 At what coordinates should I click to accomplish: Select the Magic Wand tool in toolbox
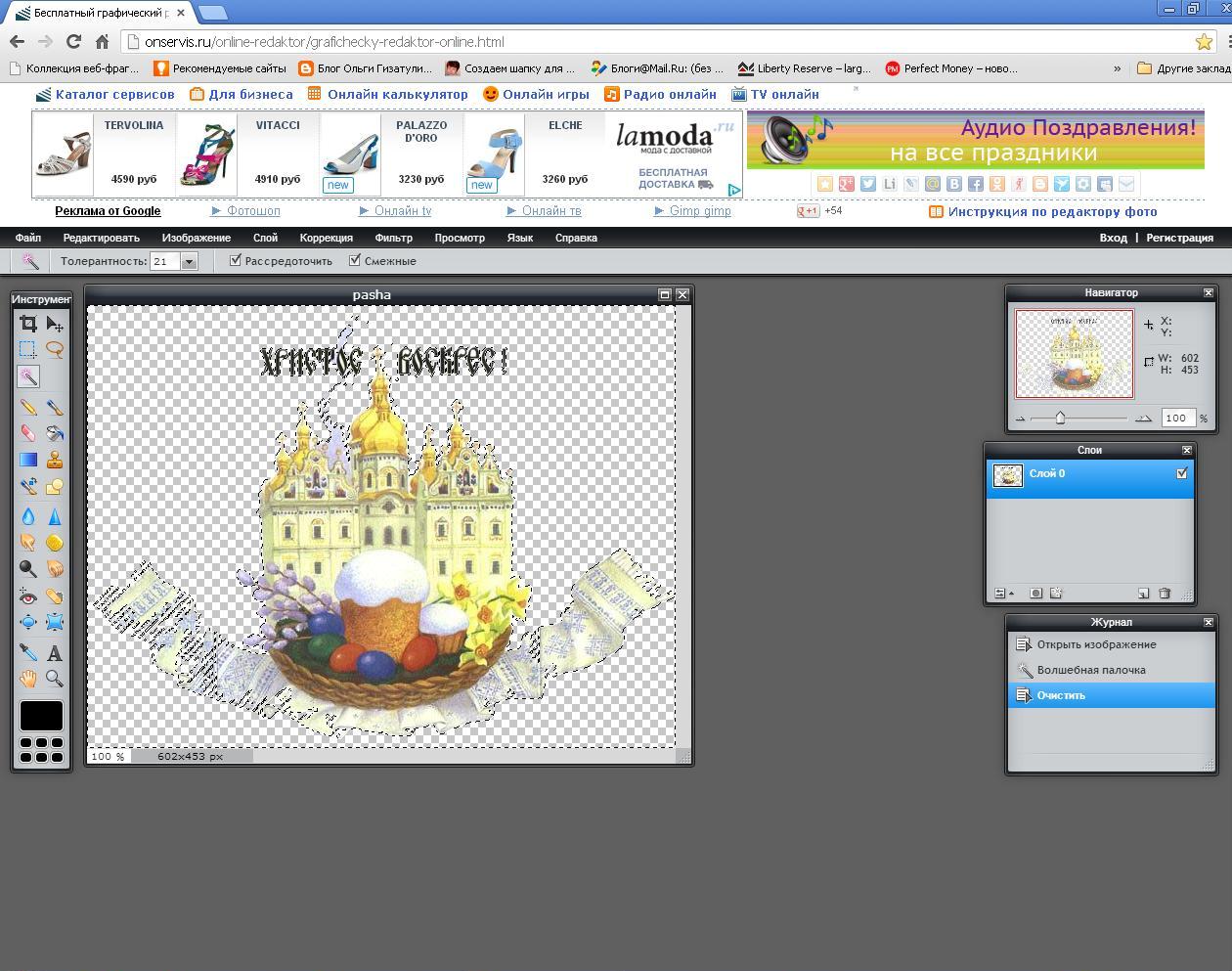tap(28, 376)
